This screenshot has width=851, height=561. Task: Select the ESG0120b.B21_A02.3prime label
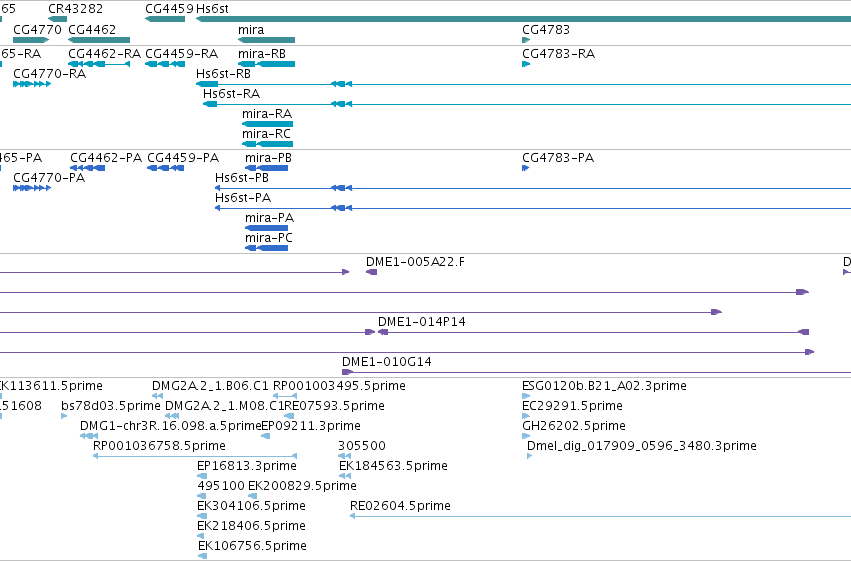(605, 386)
